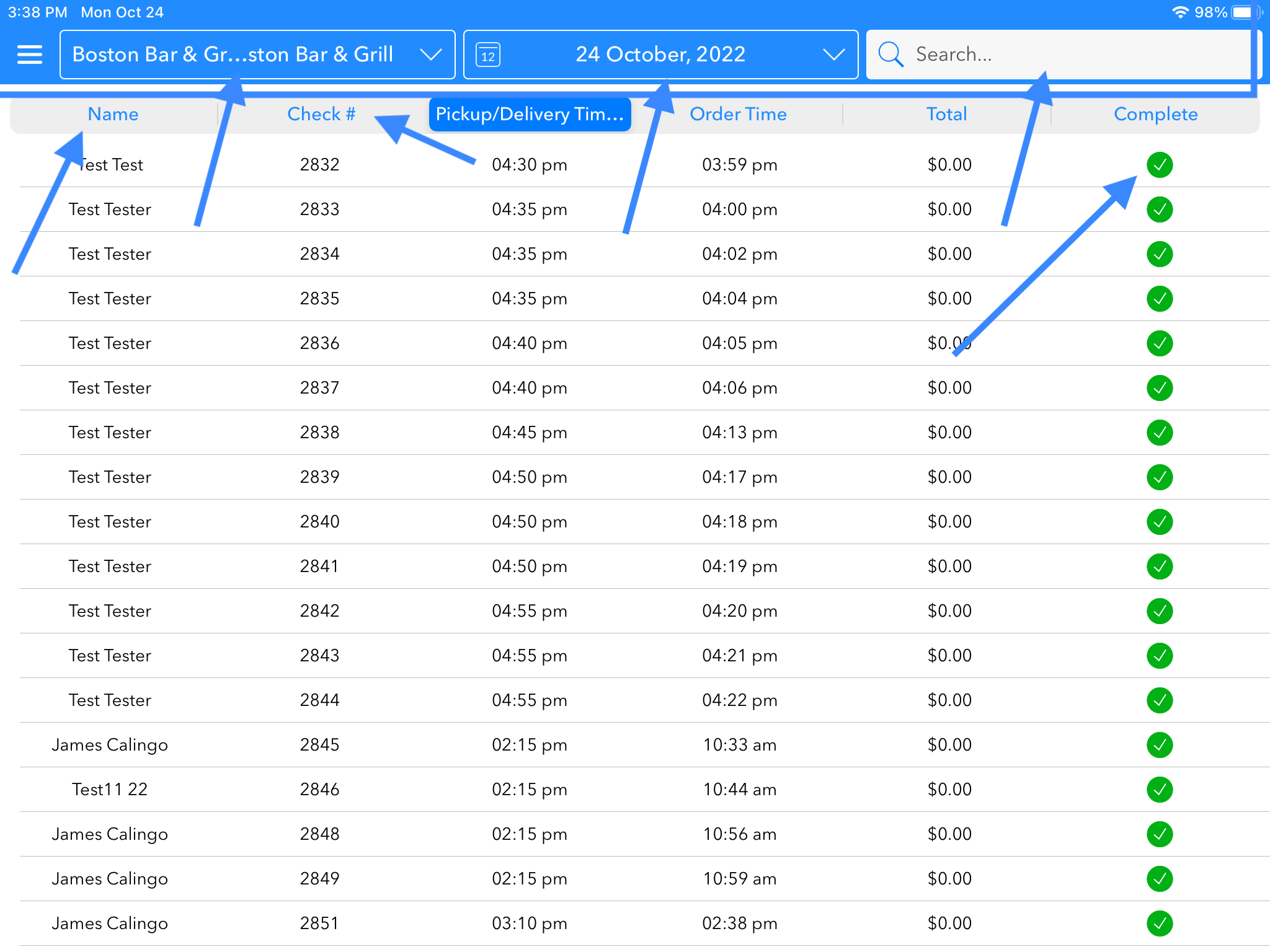Image resolution: width=1270 pixels, height=952 pixels.
Task: Click the calendar icon in date selector
Action: point(488,55)
